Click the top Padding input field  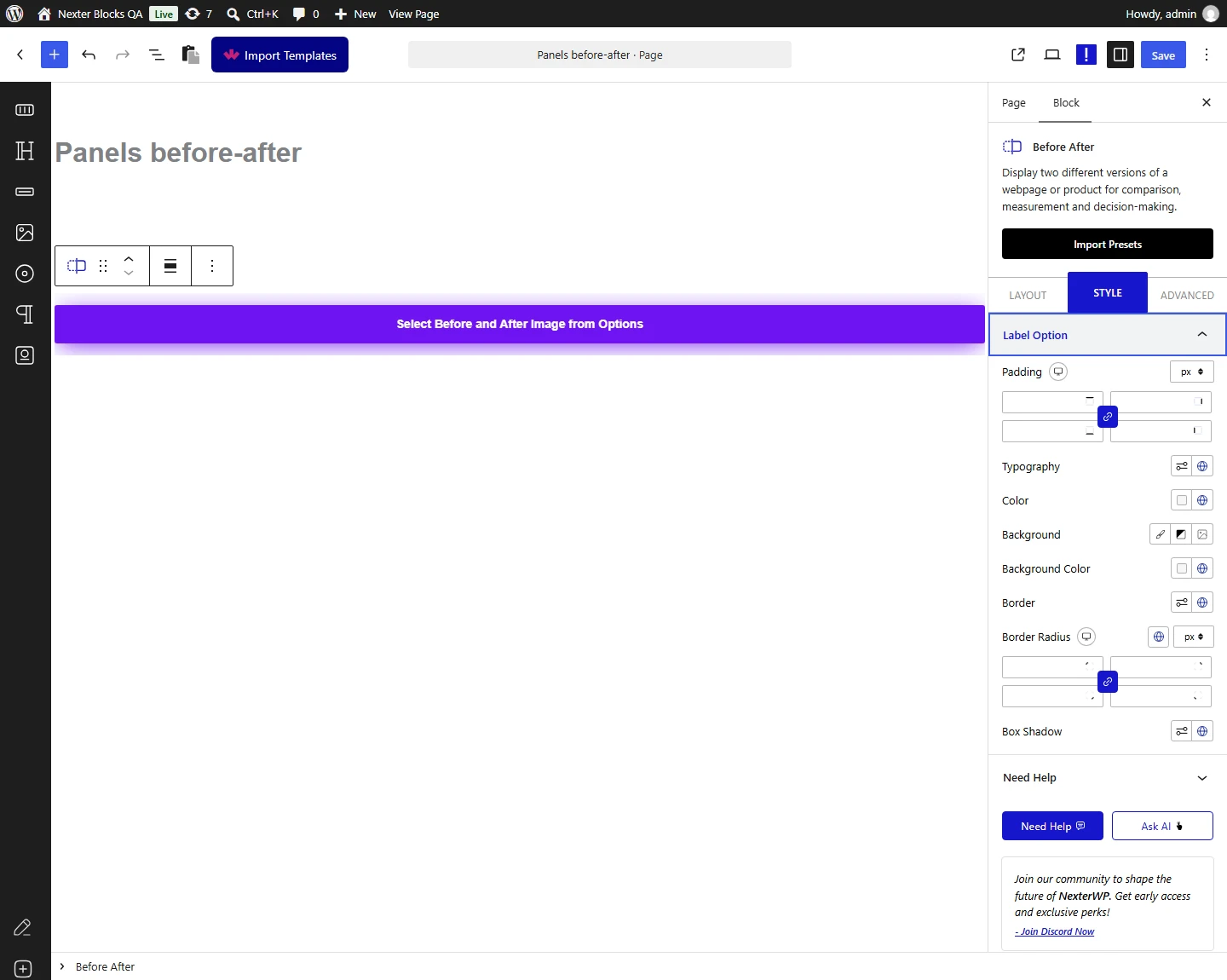pos(1052,402)
